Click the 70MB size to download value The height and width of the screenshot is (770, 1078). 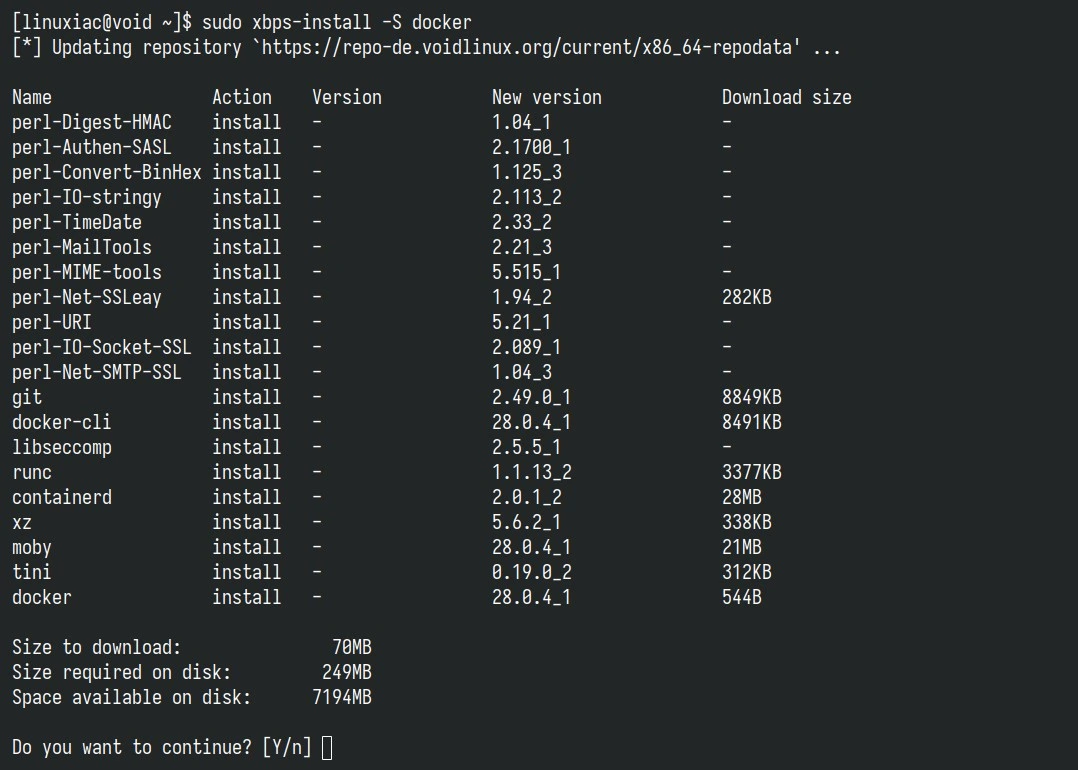352,647
